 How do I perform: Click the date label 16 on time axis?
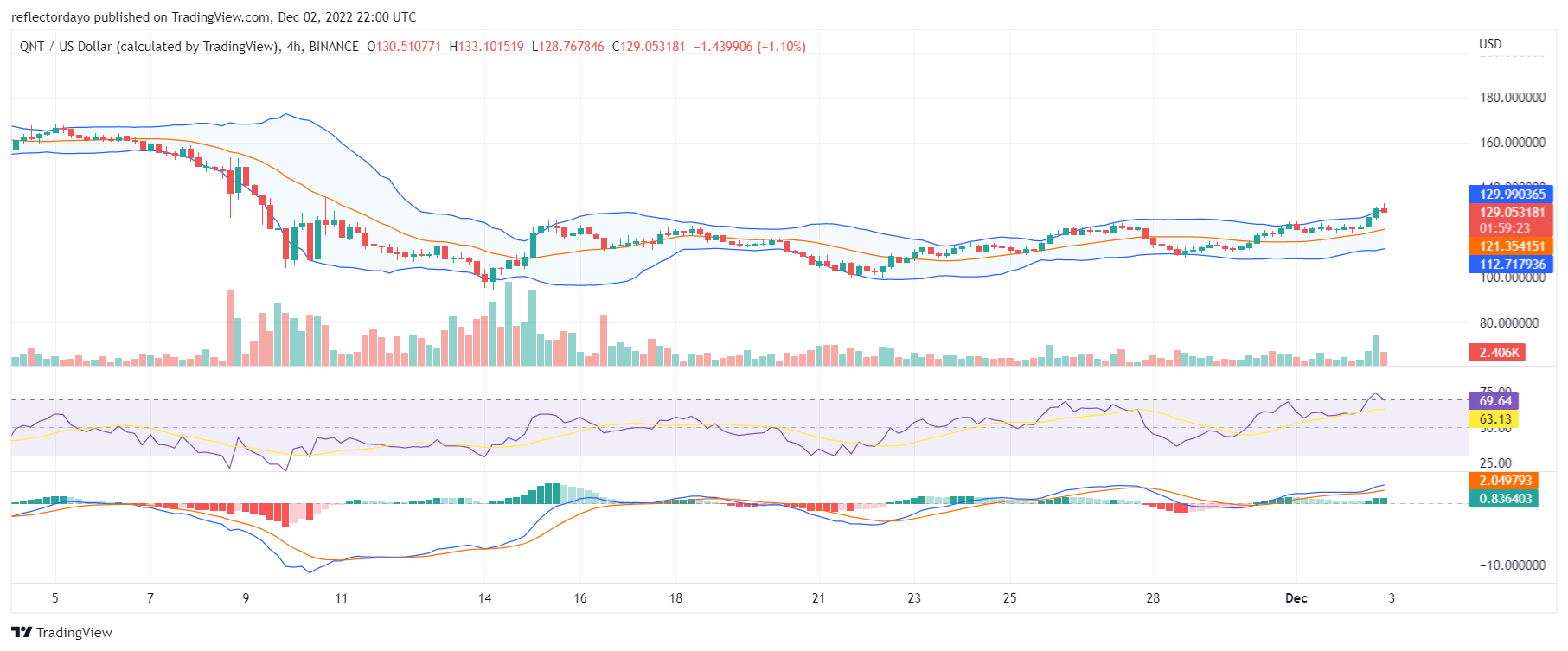coord(580,598)
